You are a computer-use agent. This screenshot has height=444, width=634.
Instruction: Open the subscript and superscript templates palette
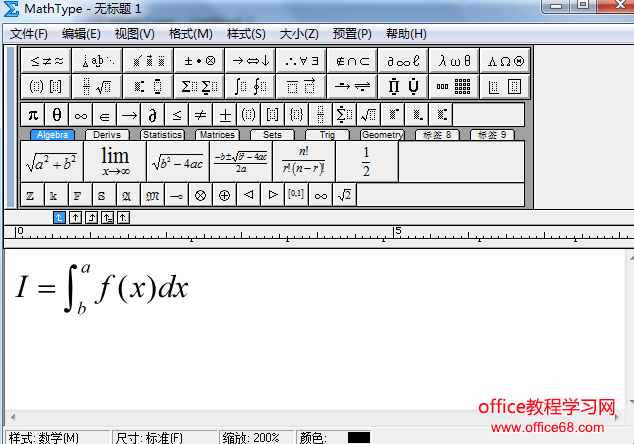tap(148, 86)
